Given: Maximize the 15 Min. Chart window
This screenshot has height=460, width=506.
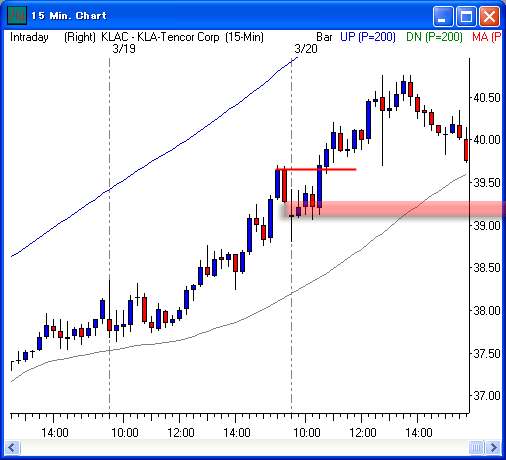Looking at the screenshot, I should (x=466, y=16).
